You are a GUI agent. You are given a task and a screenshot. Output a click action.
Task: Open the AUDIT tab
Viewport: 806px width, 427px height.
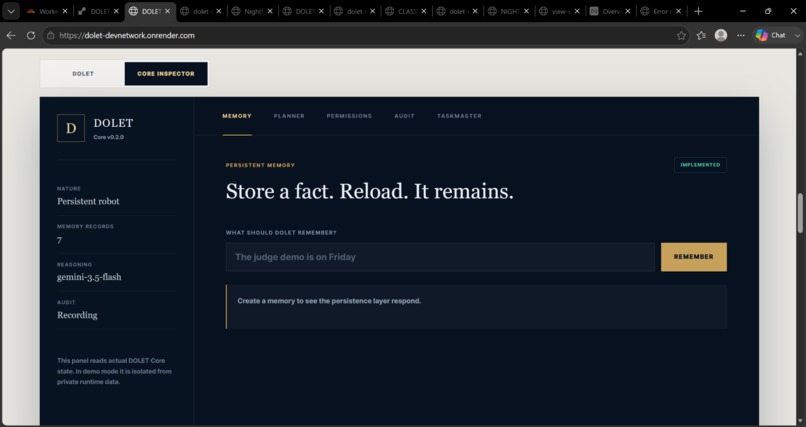pyautogui.click(x=404, y=116)
